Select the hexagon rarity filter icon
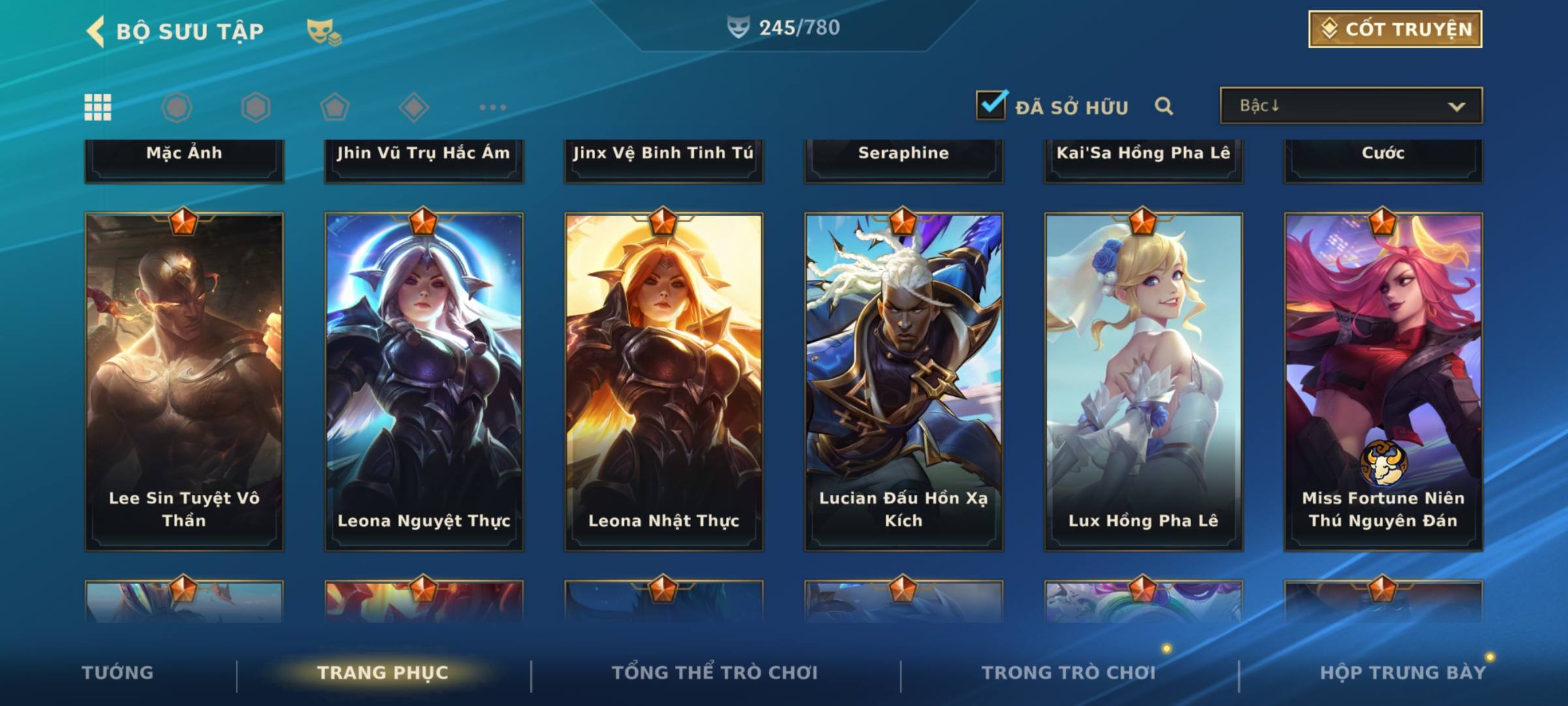The image size is (1568, 706). pyautogui.click(x=255, y=107)
